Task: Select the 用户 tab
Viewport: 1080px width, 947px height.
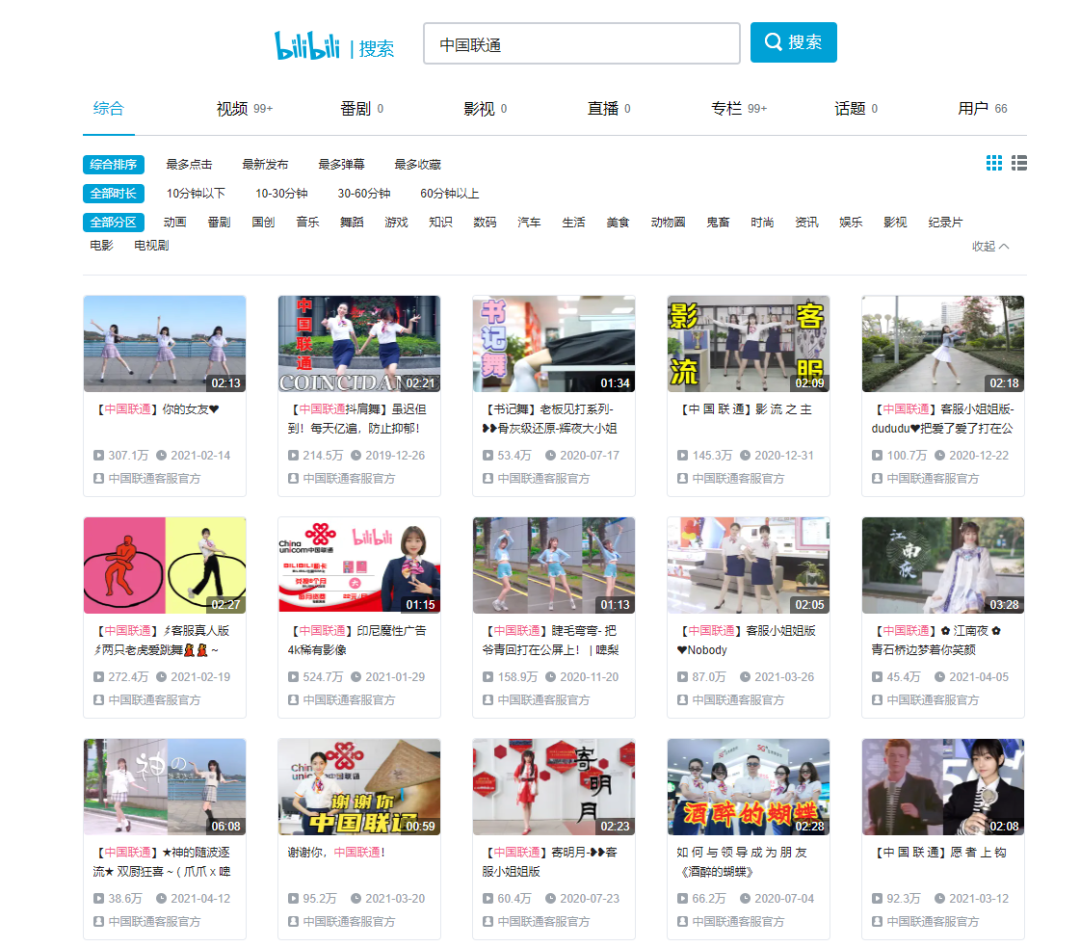Action: (x=982, y=109)
